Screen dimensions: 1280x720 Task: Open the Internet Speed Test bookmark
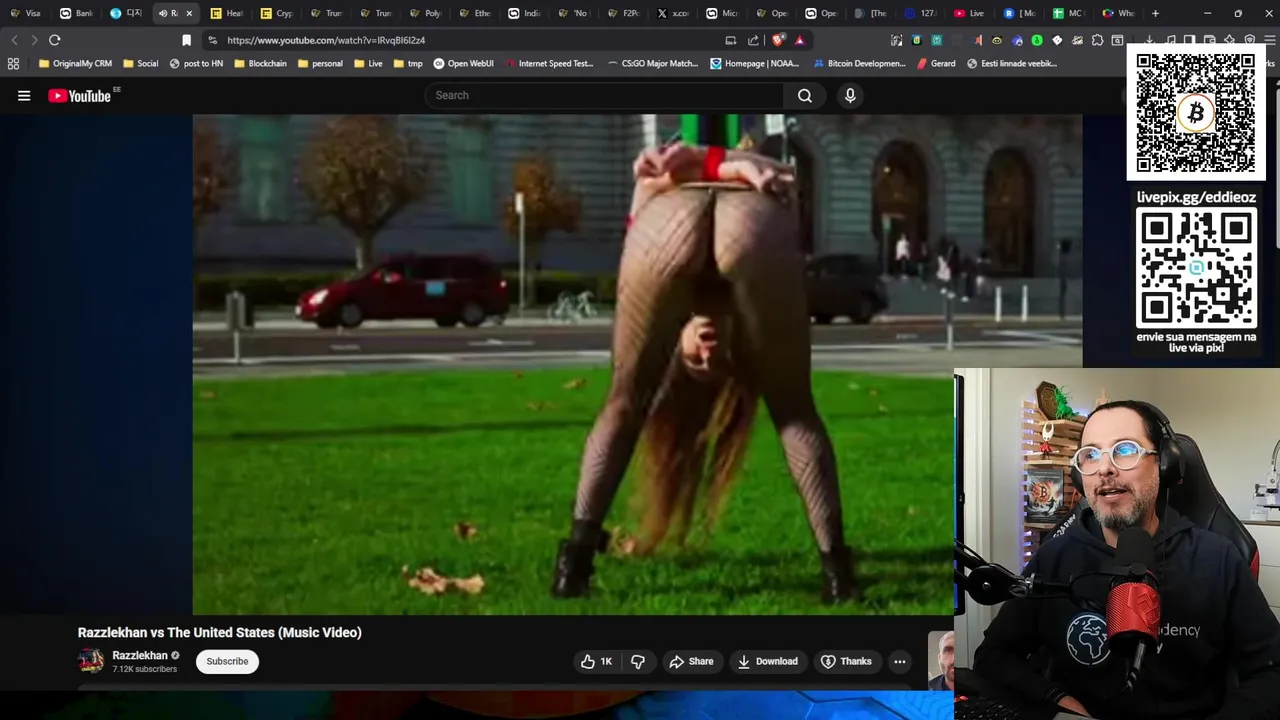pos(550,63)
